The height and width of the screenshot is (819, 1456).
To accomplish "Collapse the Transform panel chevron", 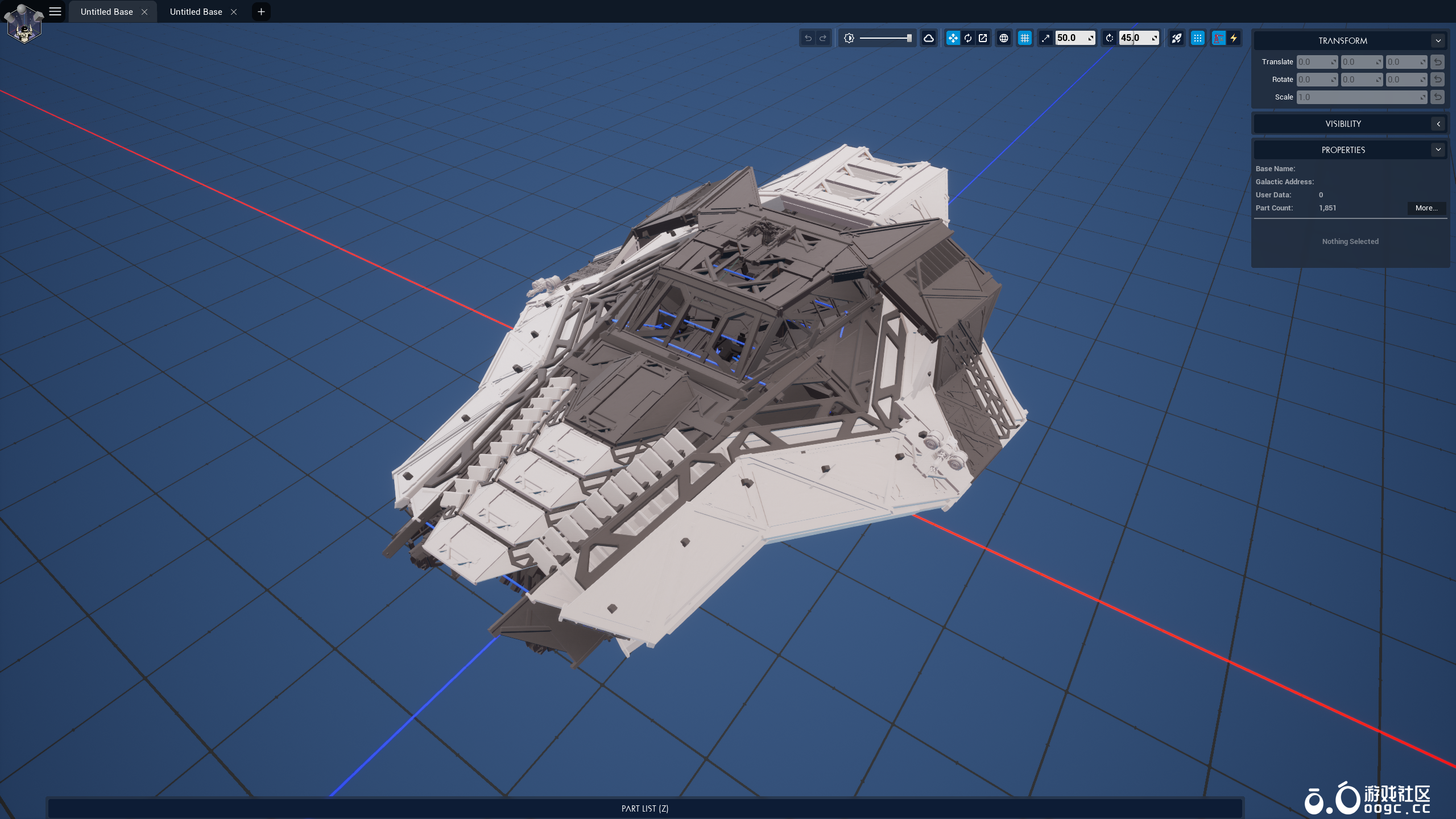I will coord(1438,41).
